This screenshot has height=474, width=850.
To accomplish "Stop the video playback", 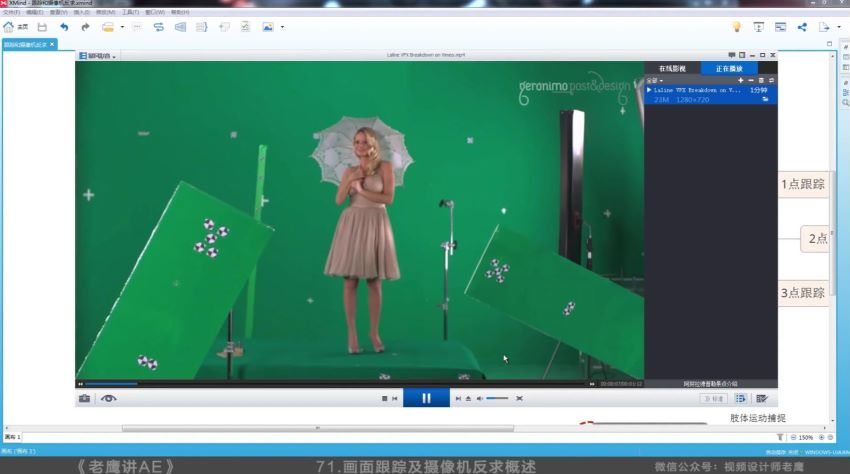I will tap(384, 398).
